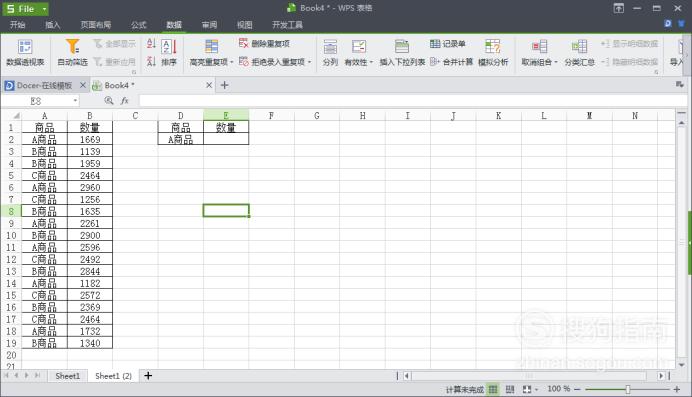Expand the 高亮重复项 dropdown
Image resolution: width=692 pixels, height=397 pixels.
pyautogui.click(x=232, y=62)
